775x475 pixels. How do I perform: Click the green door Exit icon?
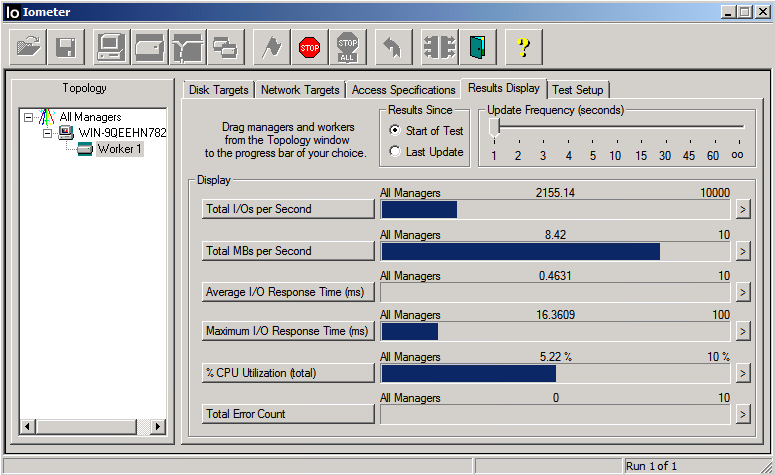(x=477, y=47)
